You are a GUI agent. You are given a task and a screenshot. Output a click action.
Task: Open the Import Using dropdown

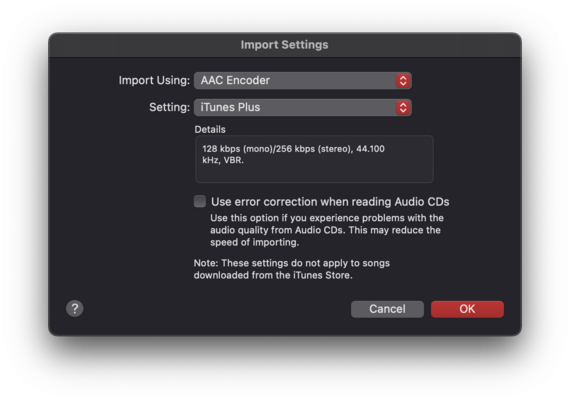[x=302, y=80]
